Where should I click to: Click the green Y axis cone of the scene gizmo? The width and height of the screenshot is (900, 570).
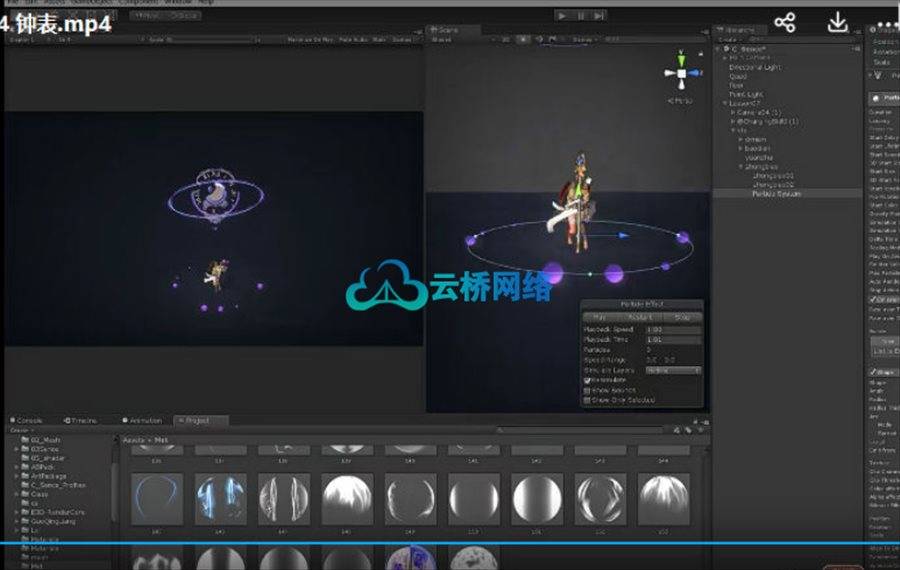[681, 59]
